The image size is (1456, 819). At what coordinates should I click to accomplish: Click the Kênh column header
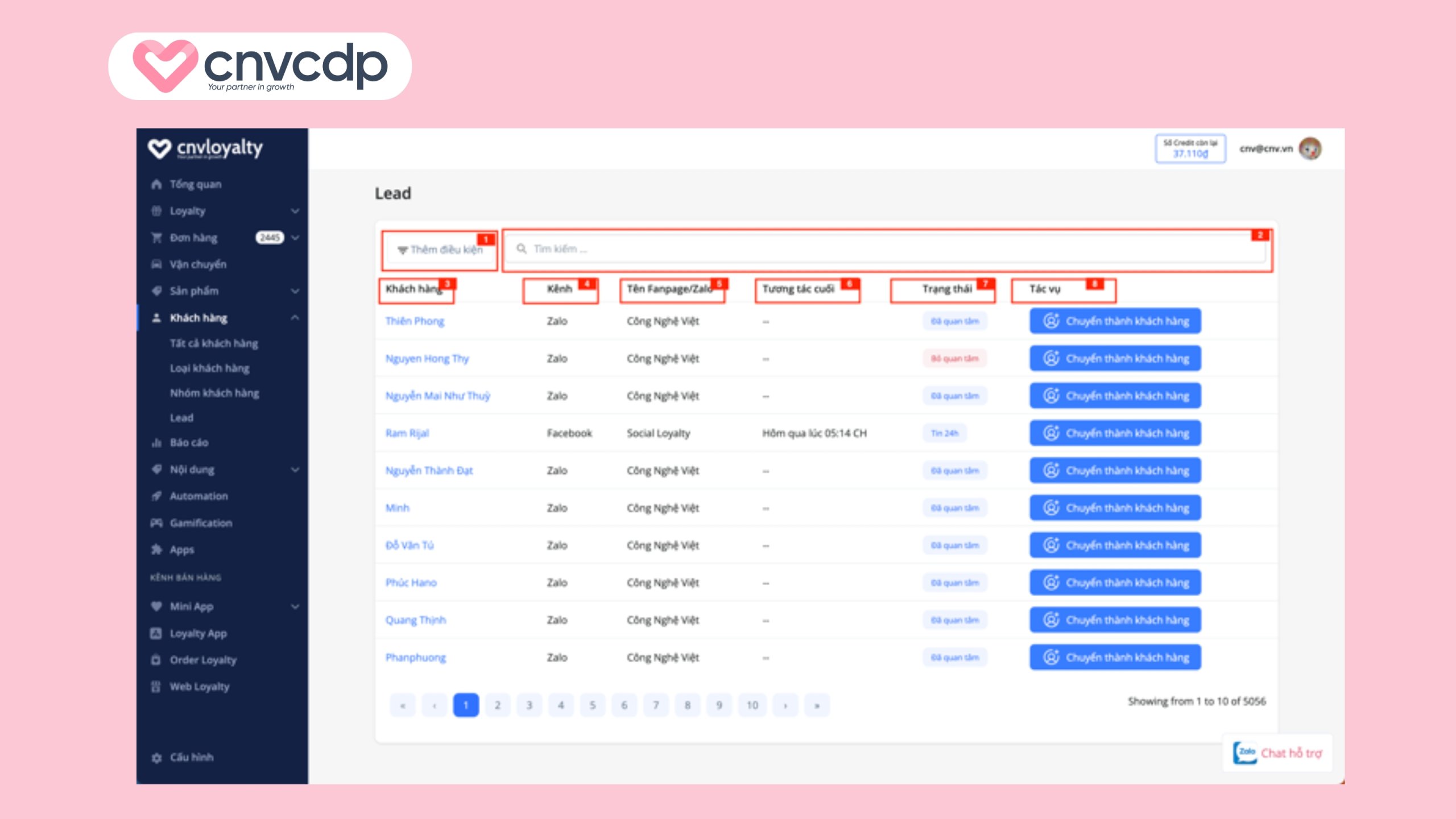point(560,289)
